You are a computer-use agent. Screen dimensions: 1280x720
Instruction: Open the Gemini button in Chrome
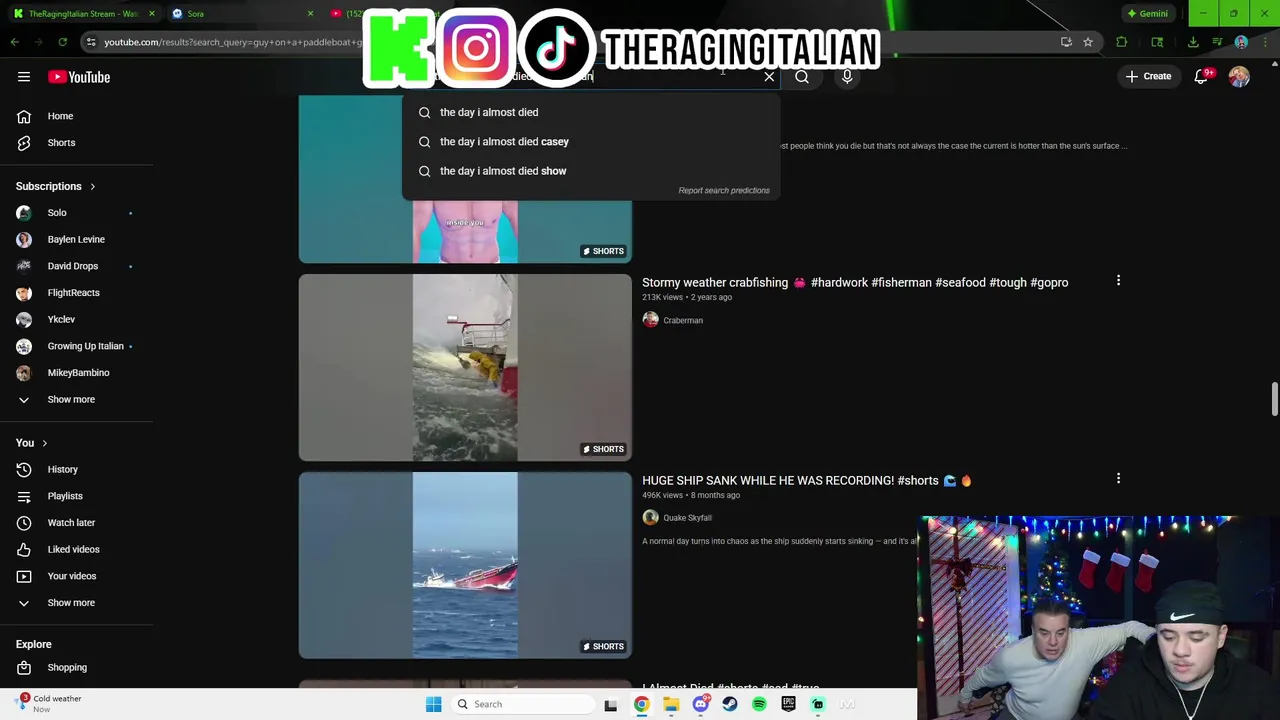pos(1147,14)
